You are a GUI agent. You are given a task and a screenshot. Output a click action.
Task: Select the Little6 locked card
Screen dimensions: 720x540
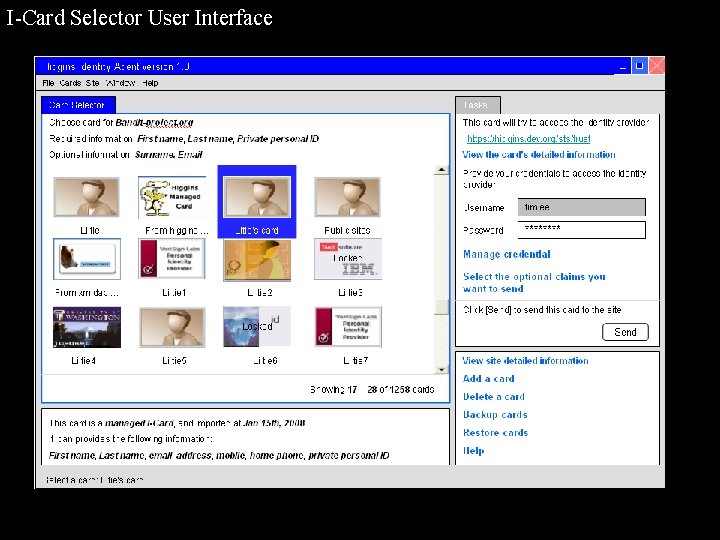pyautogui.click(x=257, y=326)
